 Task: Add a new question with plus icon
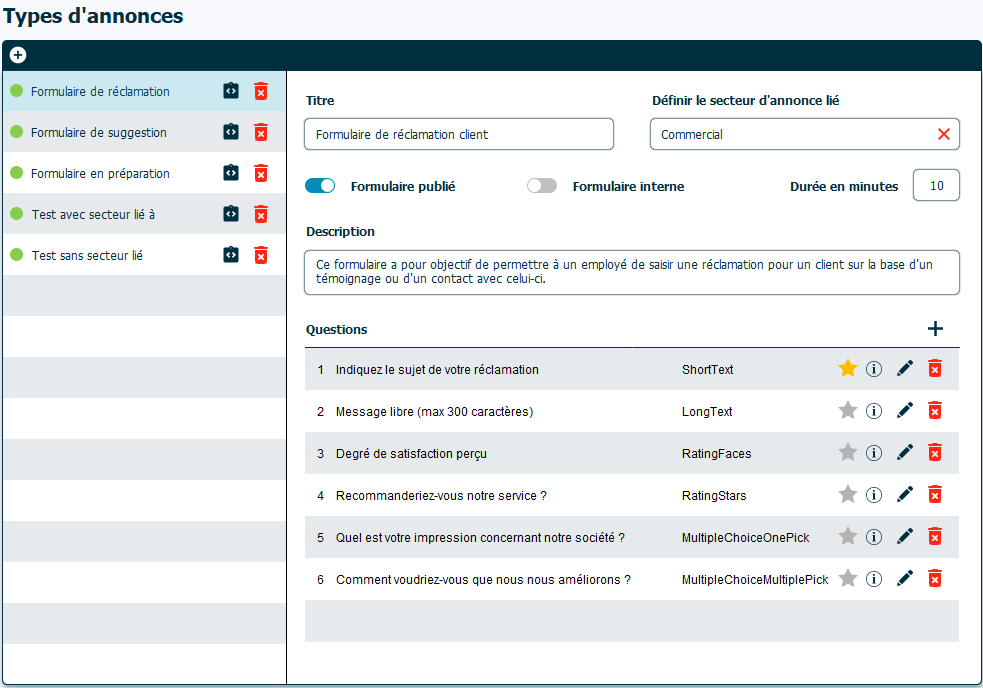[935, 329]
